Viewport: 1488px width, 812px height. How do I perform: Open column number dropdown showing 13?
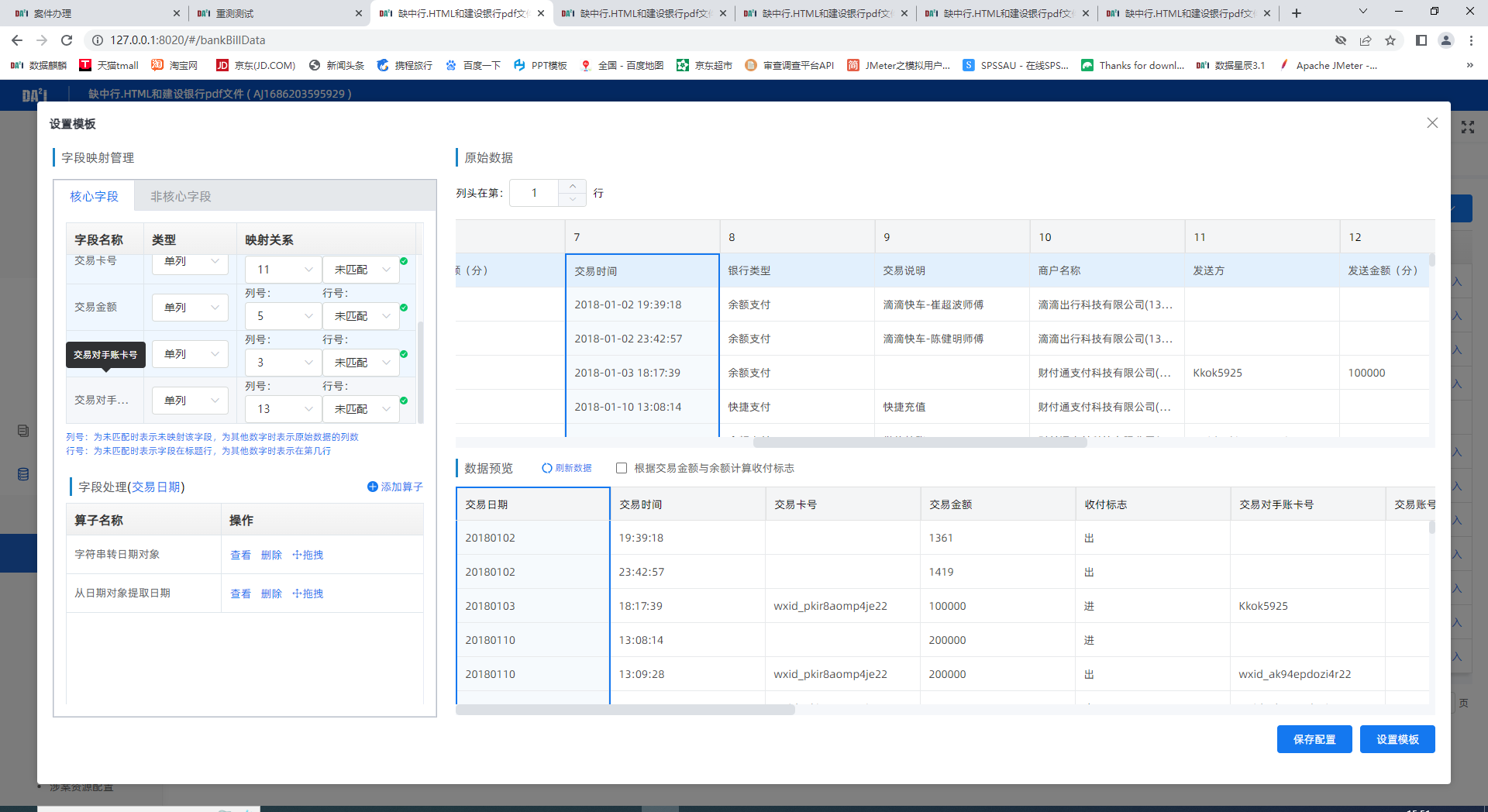[x=283, y=409]
